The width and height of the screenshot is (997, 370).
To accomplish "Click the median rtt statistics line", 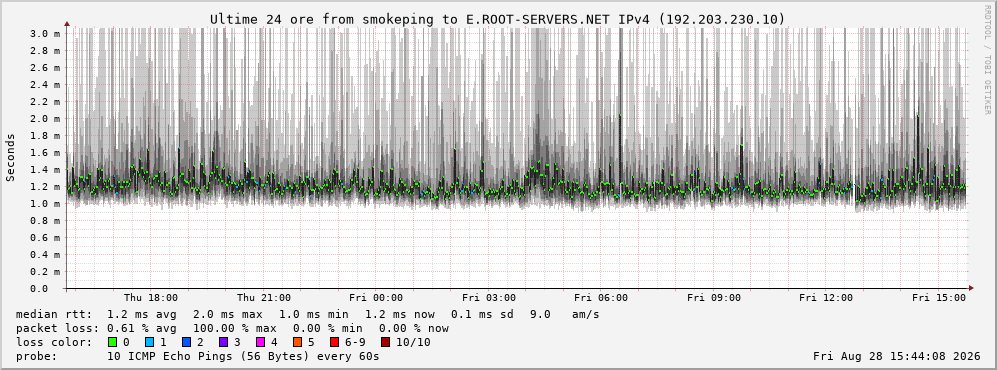I will (x=308, y=314).
